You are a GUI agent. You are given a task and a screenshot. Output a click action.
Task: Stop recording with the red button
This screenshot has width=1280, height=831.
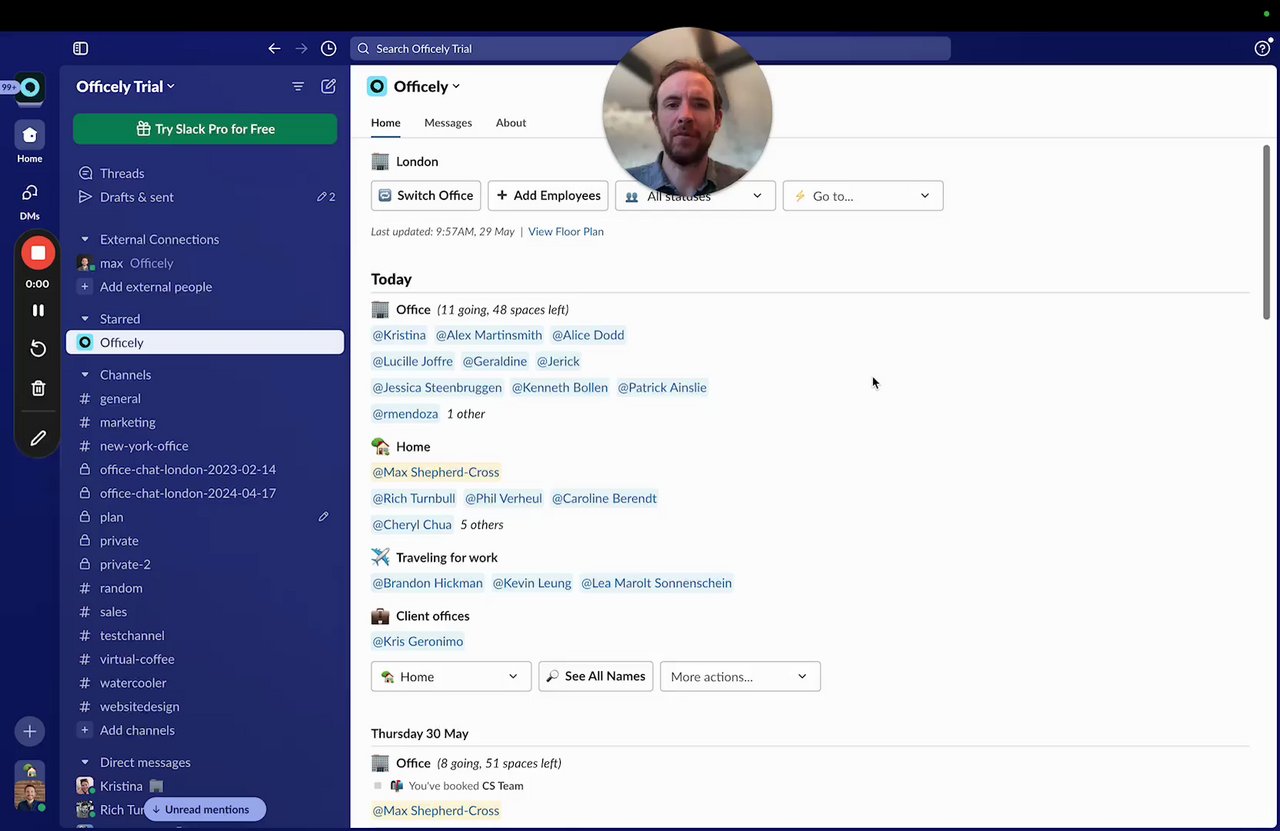tap(38, 253)
